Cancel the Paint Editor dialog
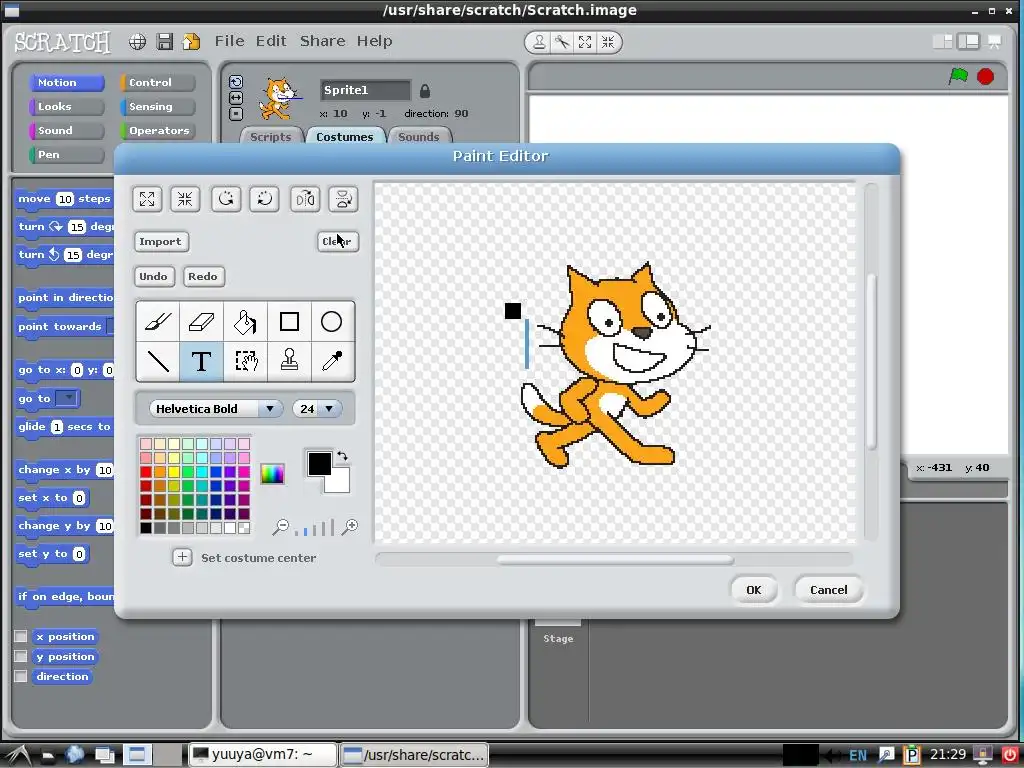 (x=829, y=590)
